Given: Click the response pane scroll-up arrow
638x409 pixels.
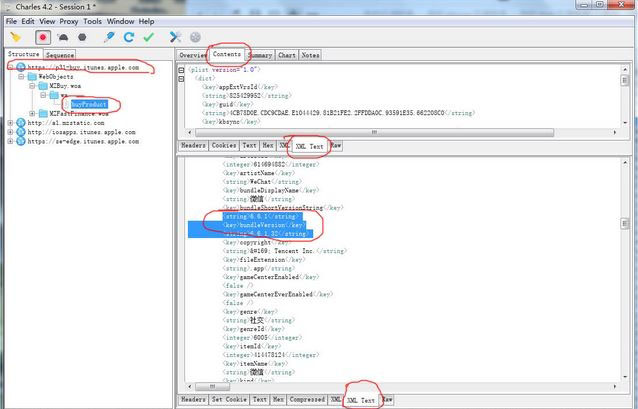Looking at the screenshot, I should 625,163.
